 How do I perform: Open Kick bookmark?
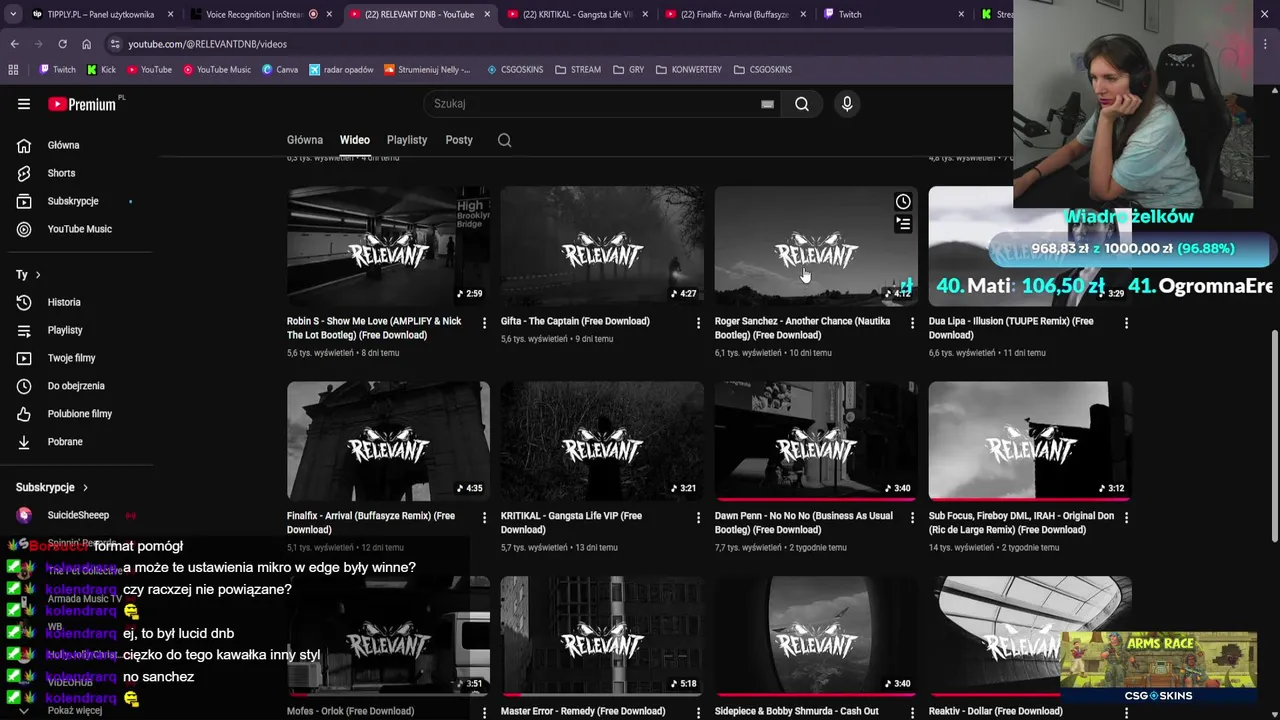coord(101,70)
